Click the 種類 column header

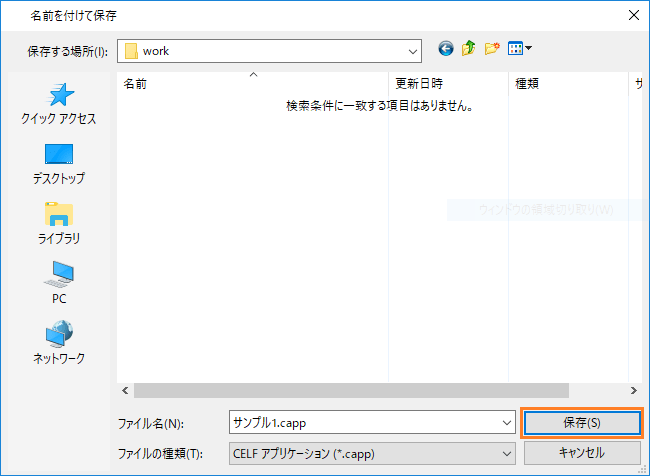point(566,85)
